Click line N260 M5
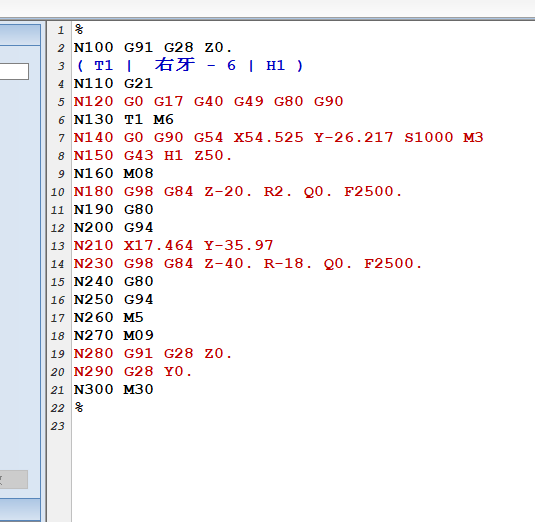Screen dimensions: 535x522 tap(109, 318)
